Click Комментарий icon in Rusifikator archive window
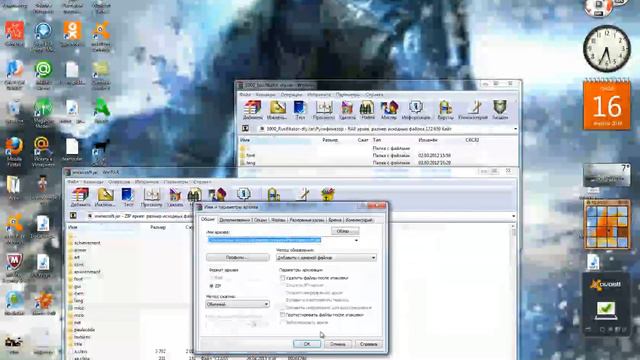Image resolution: width=640 pixels, height=360 pixels. coord(473,110)
